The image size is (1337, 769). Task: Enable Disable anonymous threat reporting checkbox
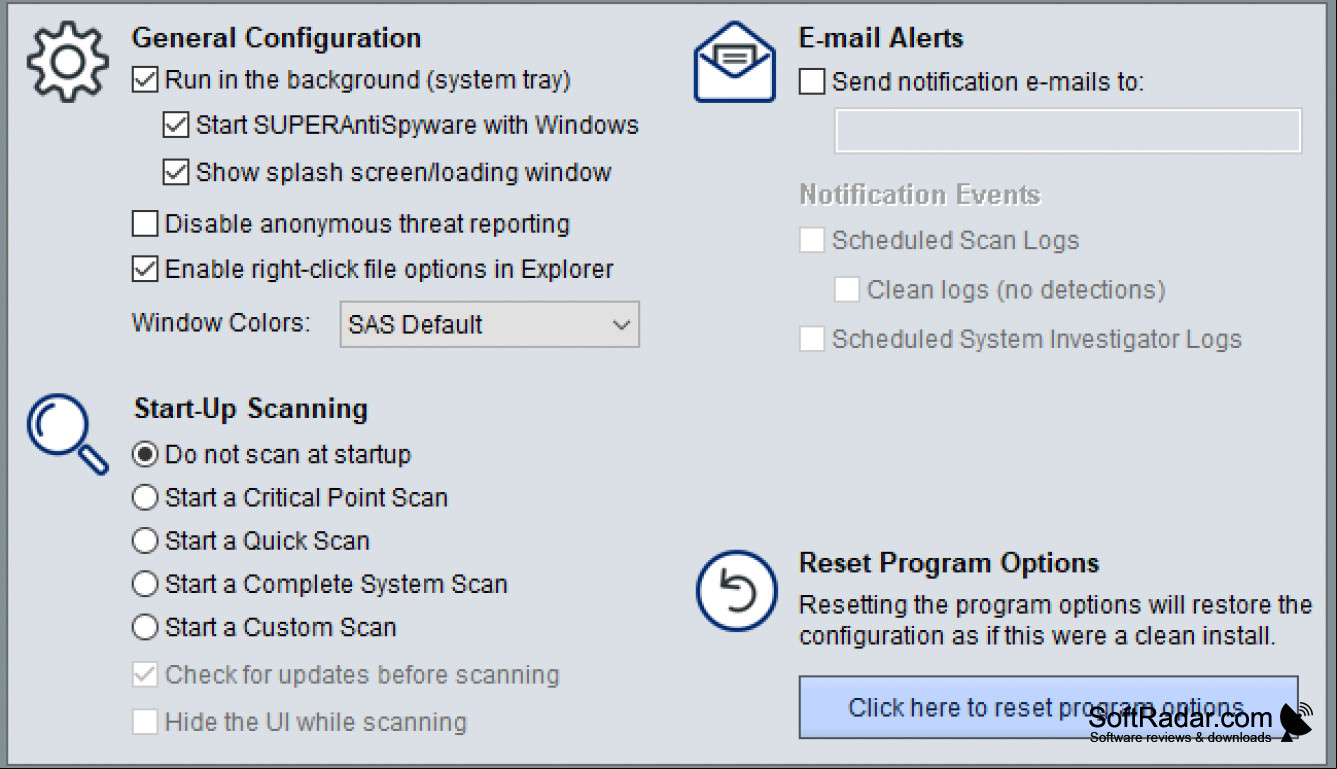click(x=145, y=224)
